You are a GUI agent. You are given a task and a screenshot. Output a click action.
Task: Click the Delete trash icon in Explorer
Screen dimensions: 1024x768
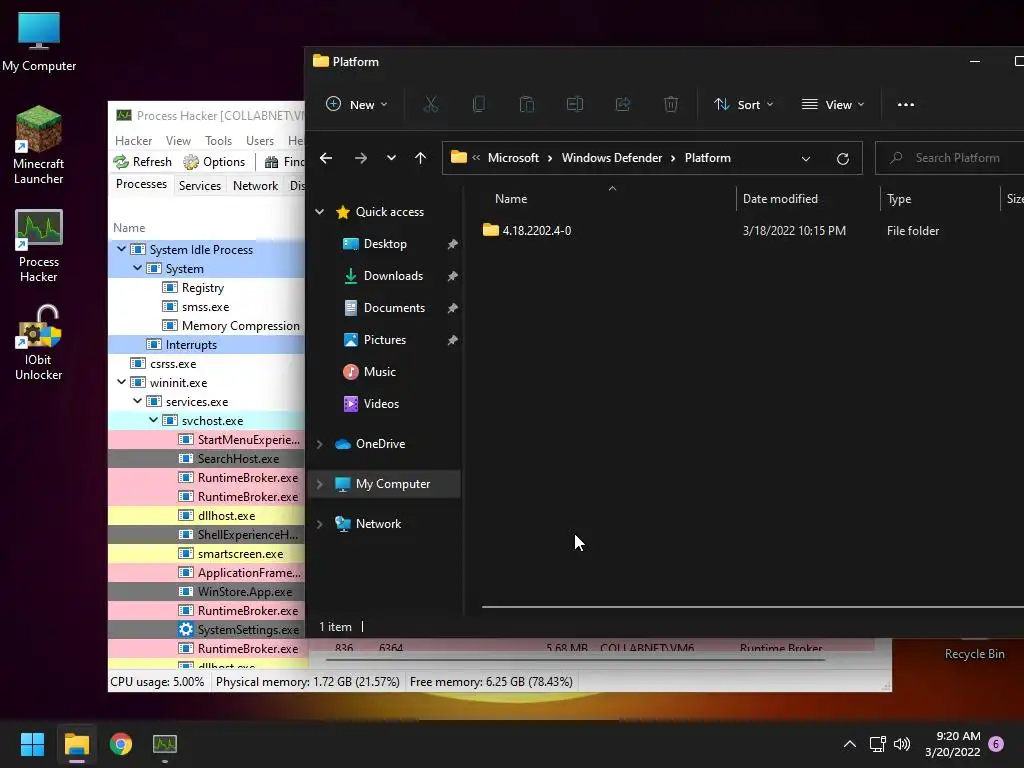671,104
